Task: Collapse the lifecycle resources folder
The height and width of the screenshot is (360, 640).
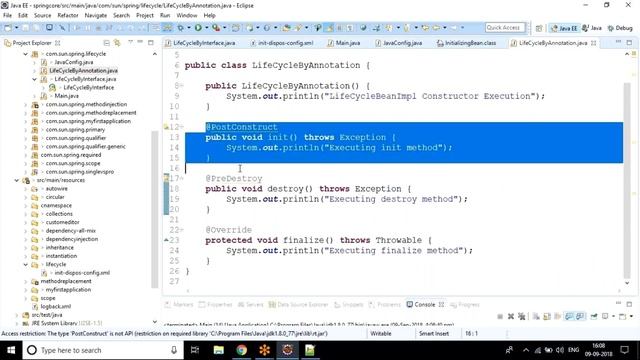Action: pyautogui.click(x=26, y=264)
